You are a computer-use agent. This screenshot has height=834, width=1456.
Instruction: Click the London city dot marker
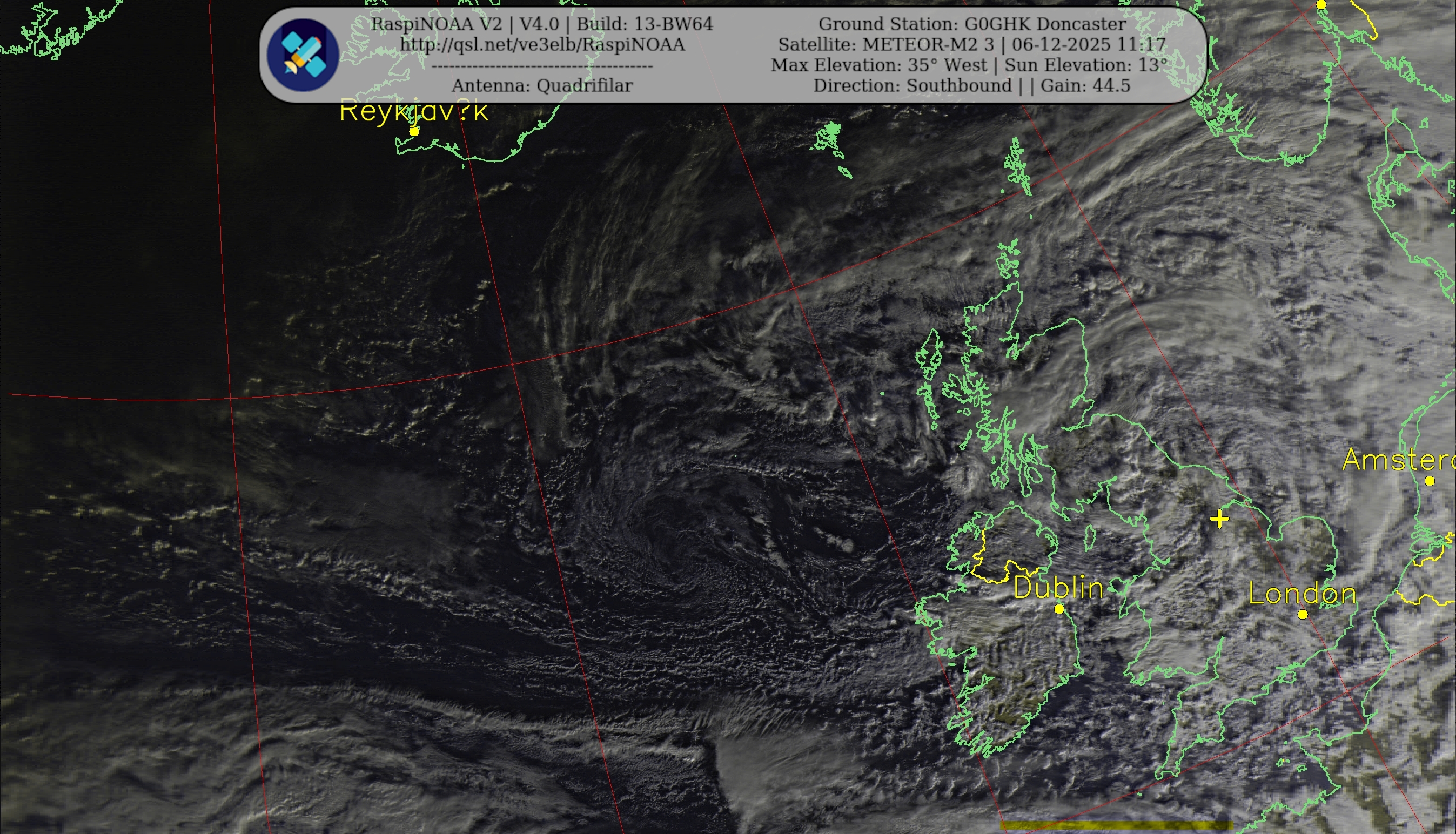pyautogui.click(x=1302, y=614)
